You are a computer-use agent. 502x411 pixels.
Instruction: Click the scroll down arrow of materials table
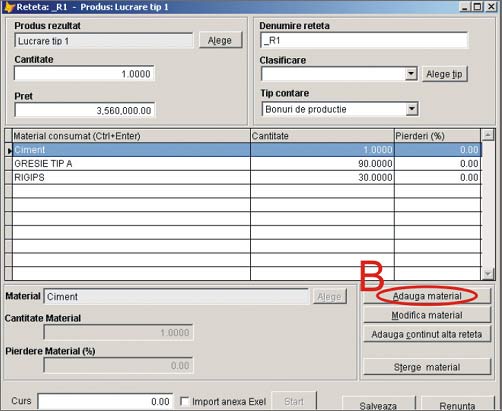(488, 274)
